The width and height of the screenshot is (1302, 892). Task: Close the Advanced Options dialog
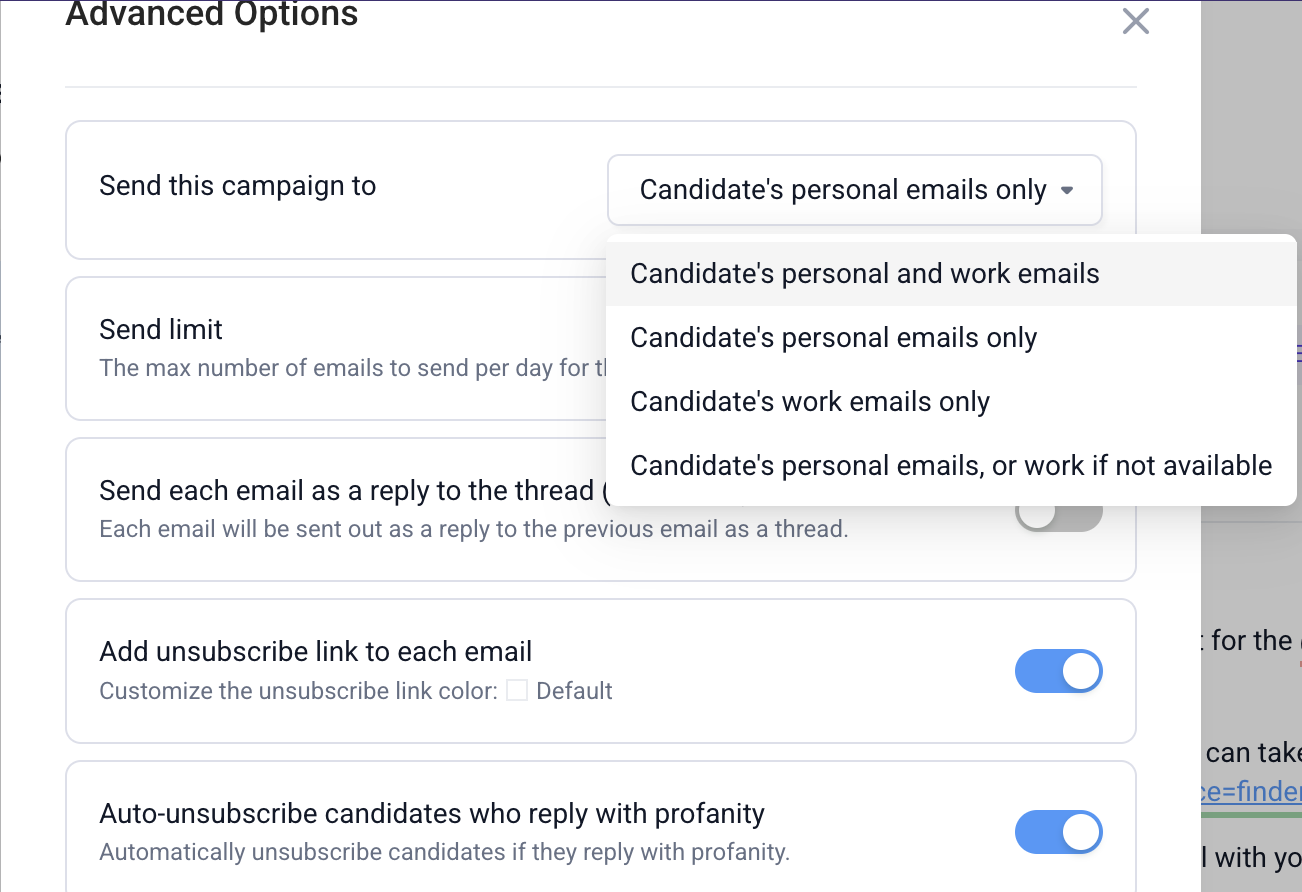[x=1135, y=21]
